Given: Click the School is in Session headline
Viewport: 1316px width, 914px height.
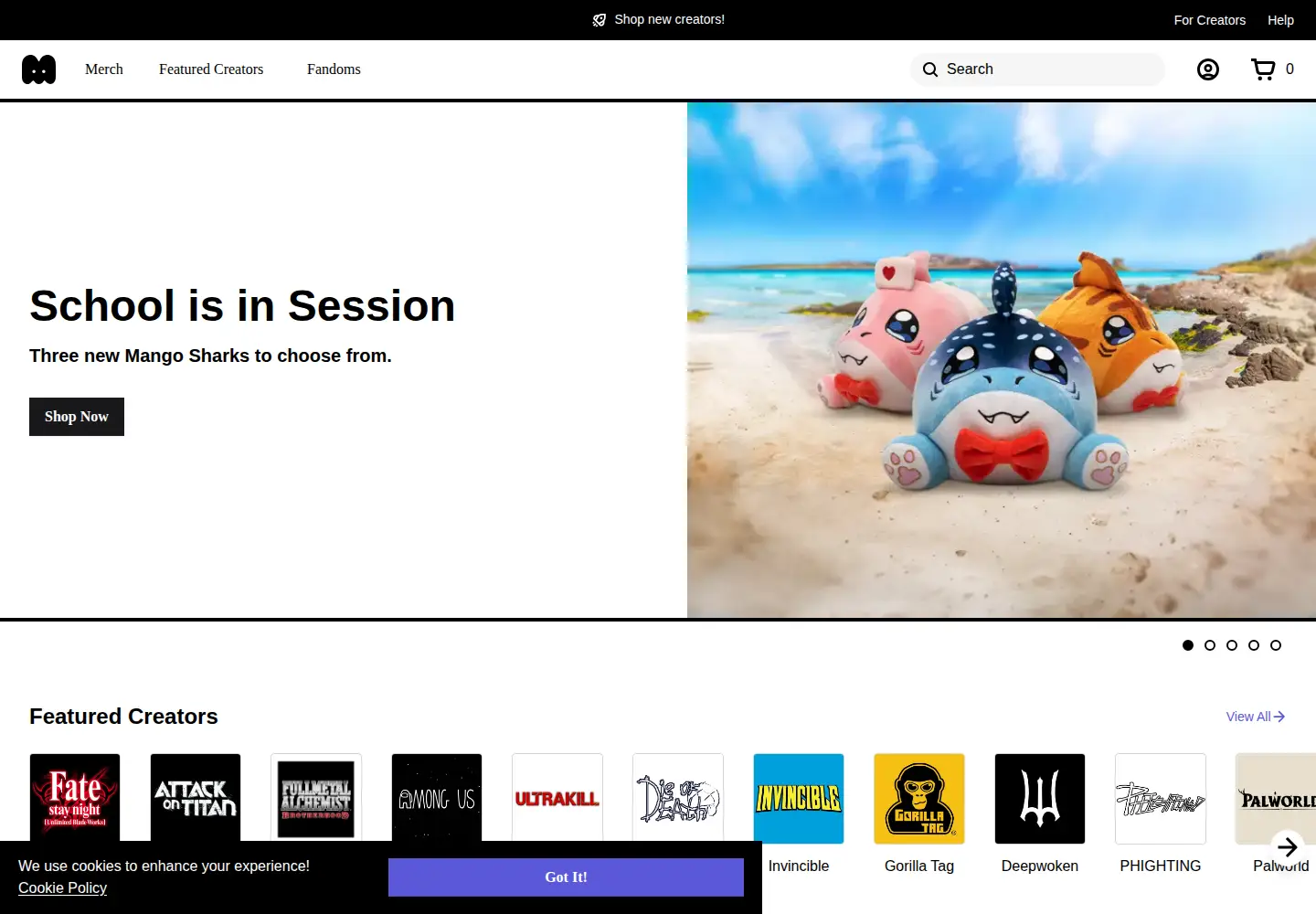Looking at the screenshot, I should pos(242,306).
